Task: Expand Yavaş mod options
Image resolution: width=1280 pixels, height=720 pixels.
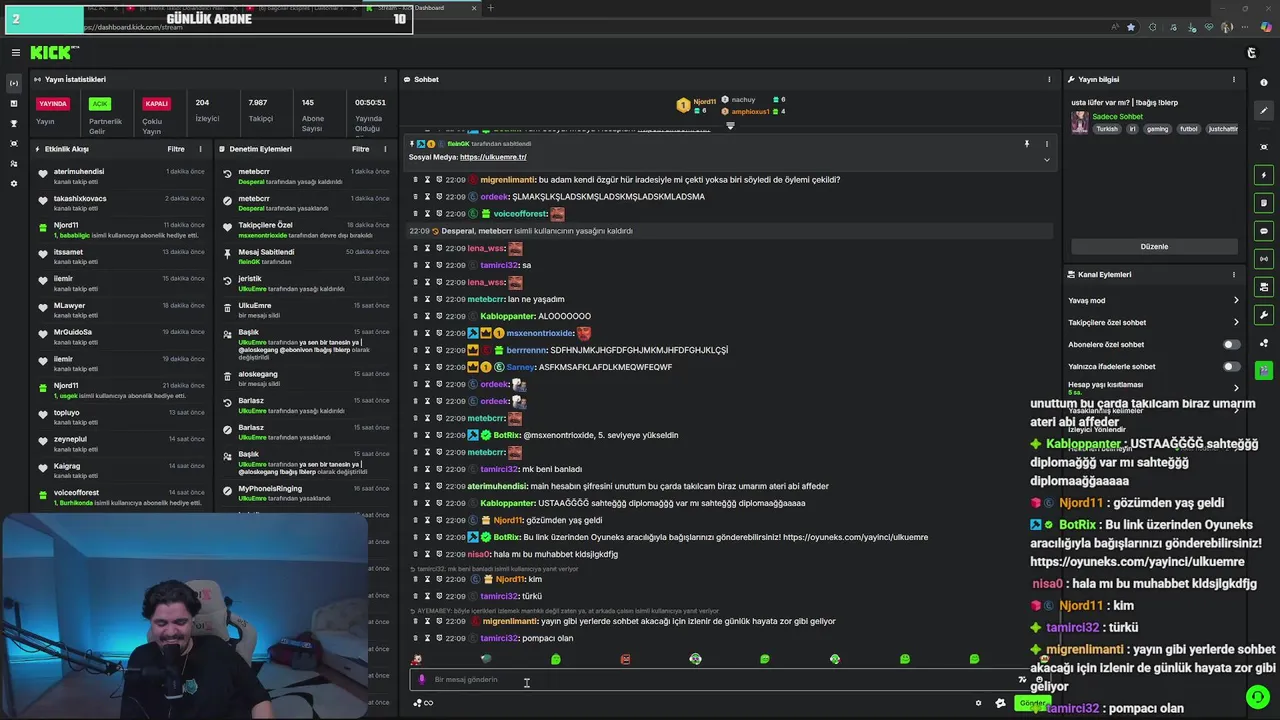Action: [1236, 300]
